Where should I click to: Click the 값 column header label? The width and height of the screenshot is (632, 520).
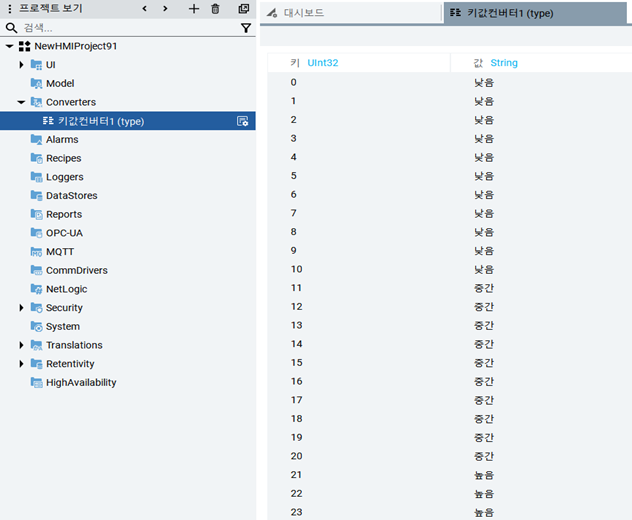click(x=478, y=63)
